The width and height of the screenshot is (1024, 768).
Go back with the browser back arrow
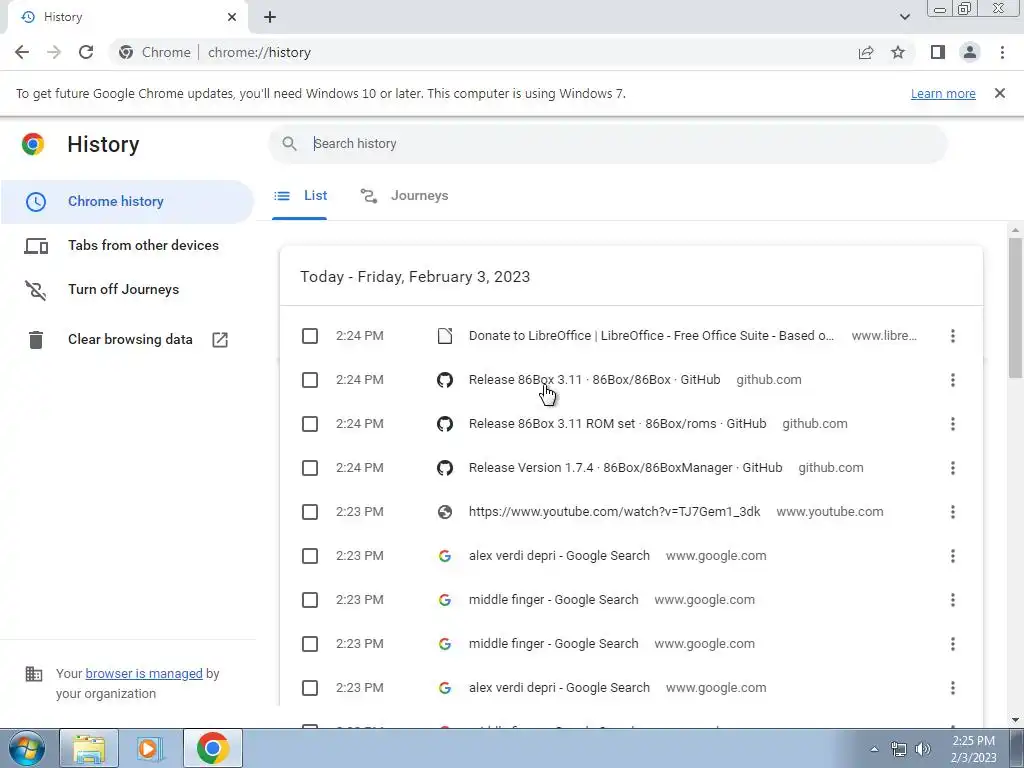pyautogui.click(x=22, y=52)
